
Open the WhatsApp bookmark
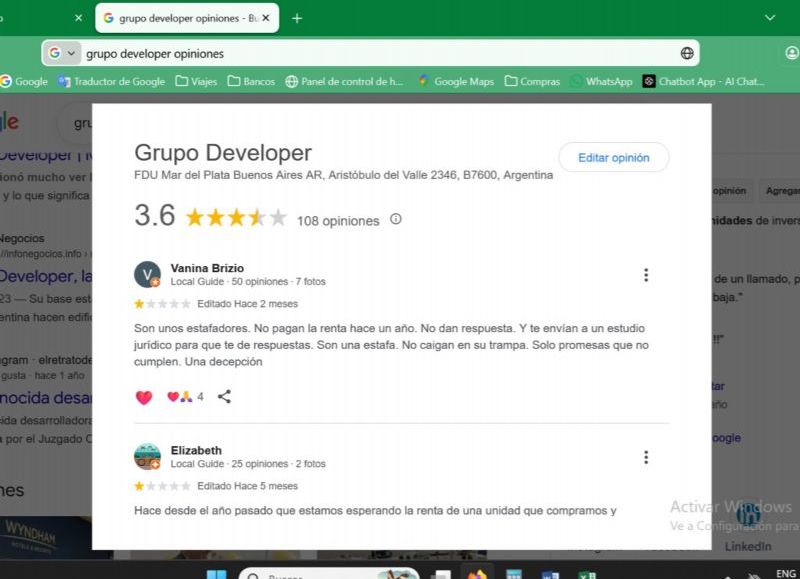600,81
